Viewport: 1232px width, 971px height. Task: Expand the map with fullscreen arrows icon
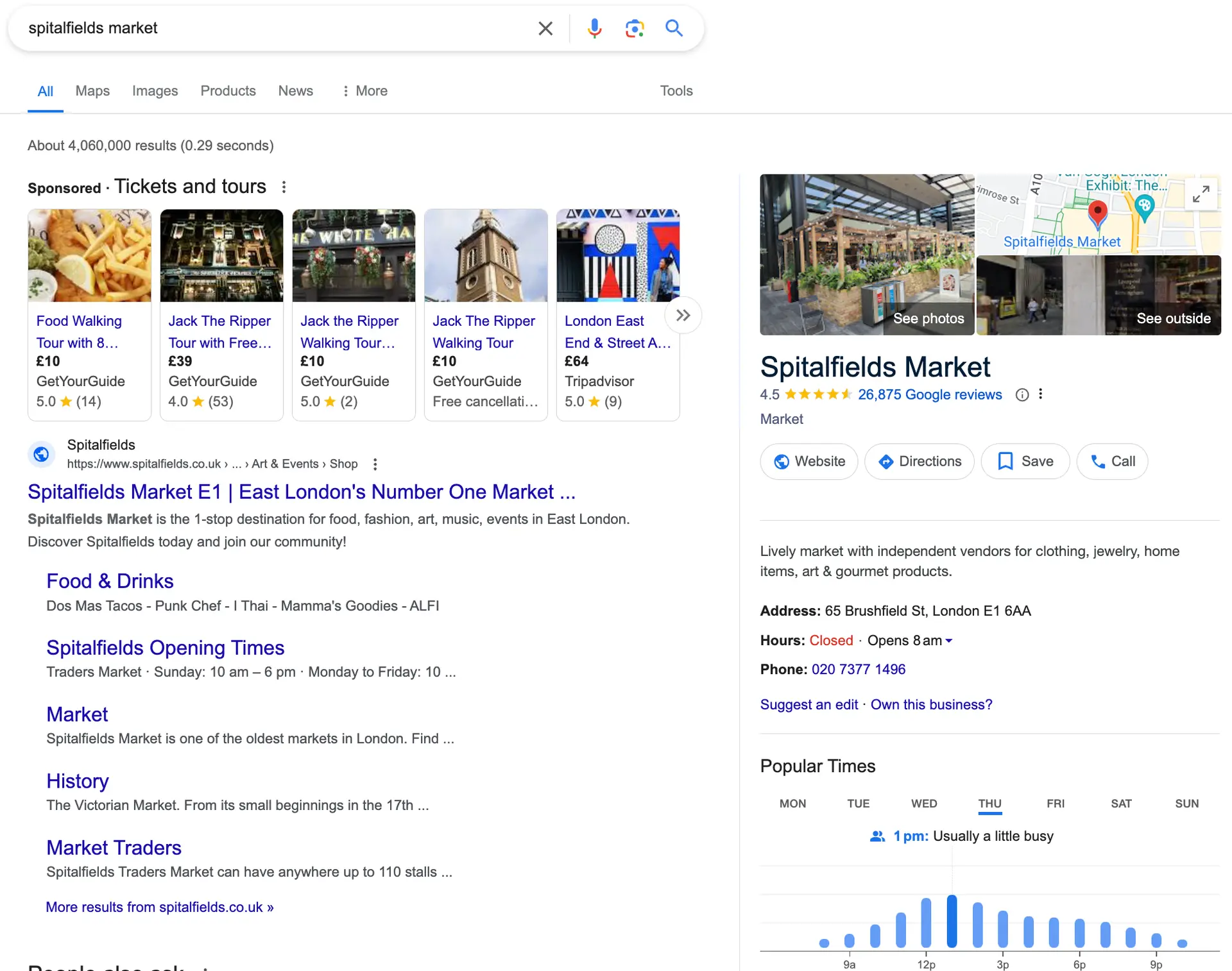pos(1201,193)
